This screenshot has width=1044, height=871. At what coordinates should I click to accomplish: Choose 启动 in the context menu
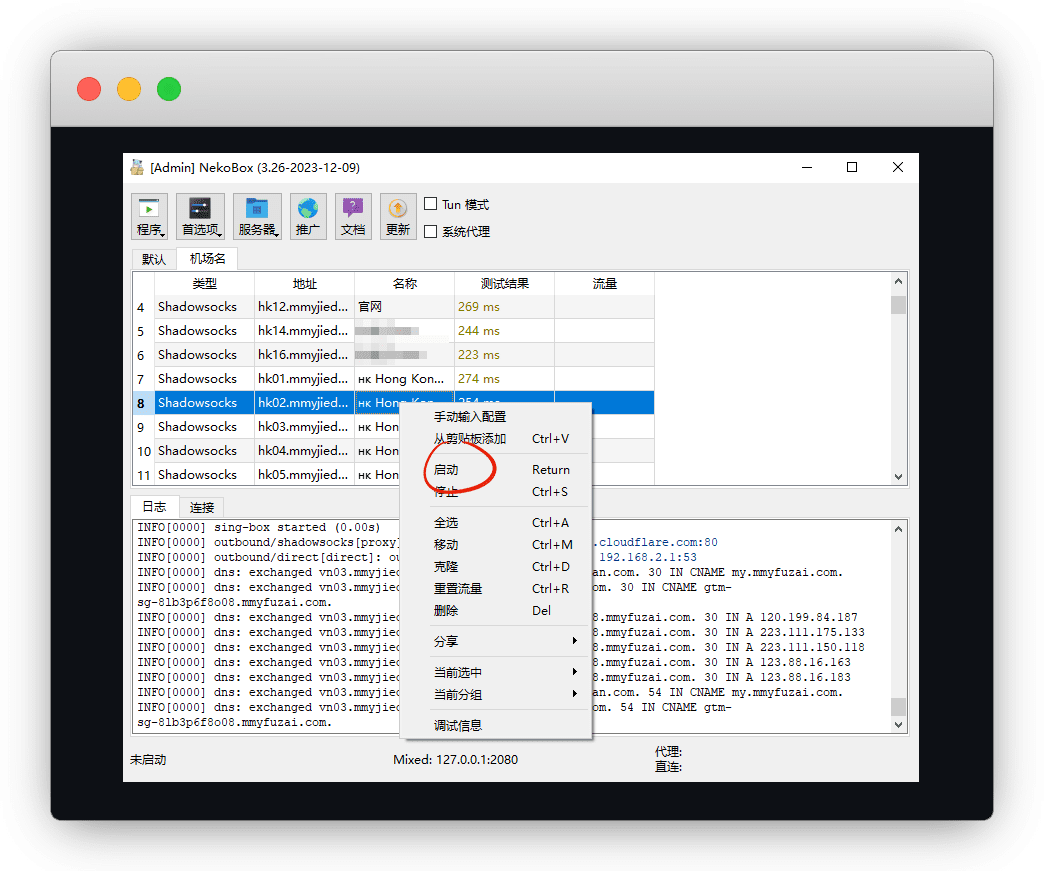[447, 470]
